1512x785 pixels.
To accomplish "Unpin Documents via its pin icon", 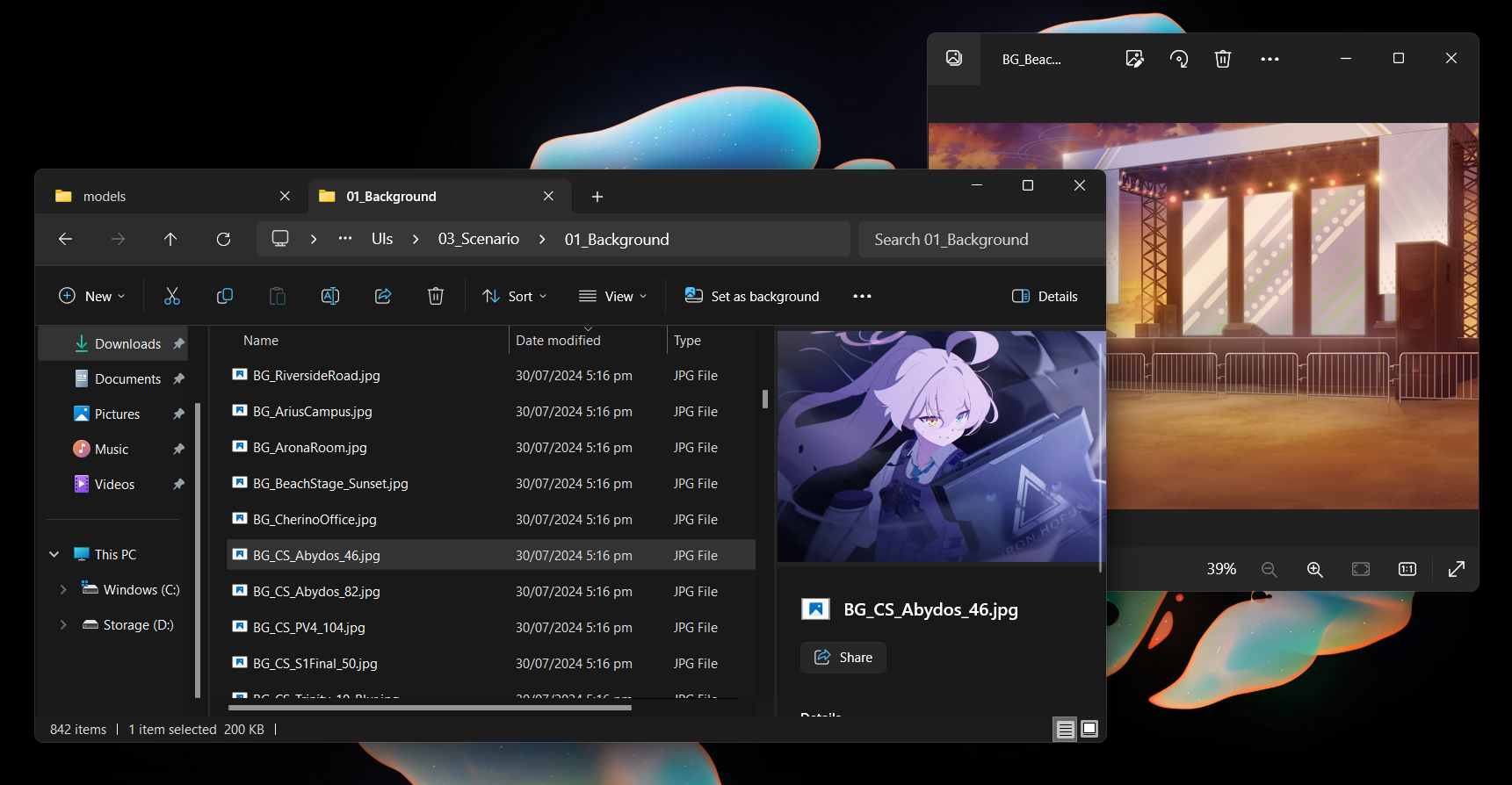I will tap(178, 378).
